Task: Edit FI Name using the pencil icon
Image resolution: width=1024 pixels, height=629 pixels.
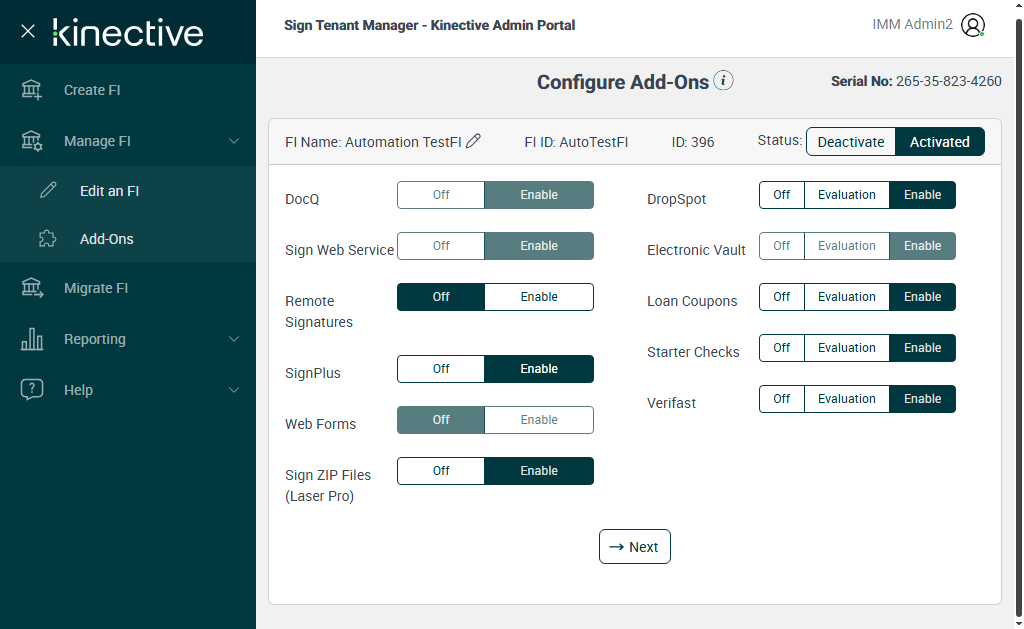Action: pos(473,141)
